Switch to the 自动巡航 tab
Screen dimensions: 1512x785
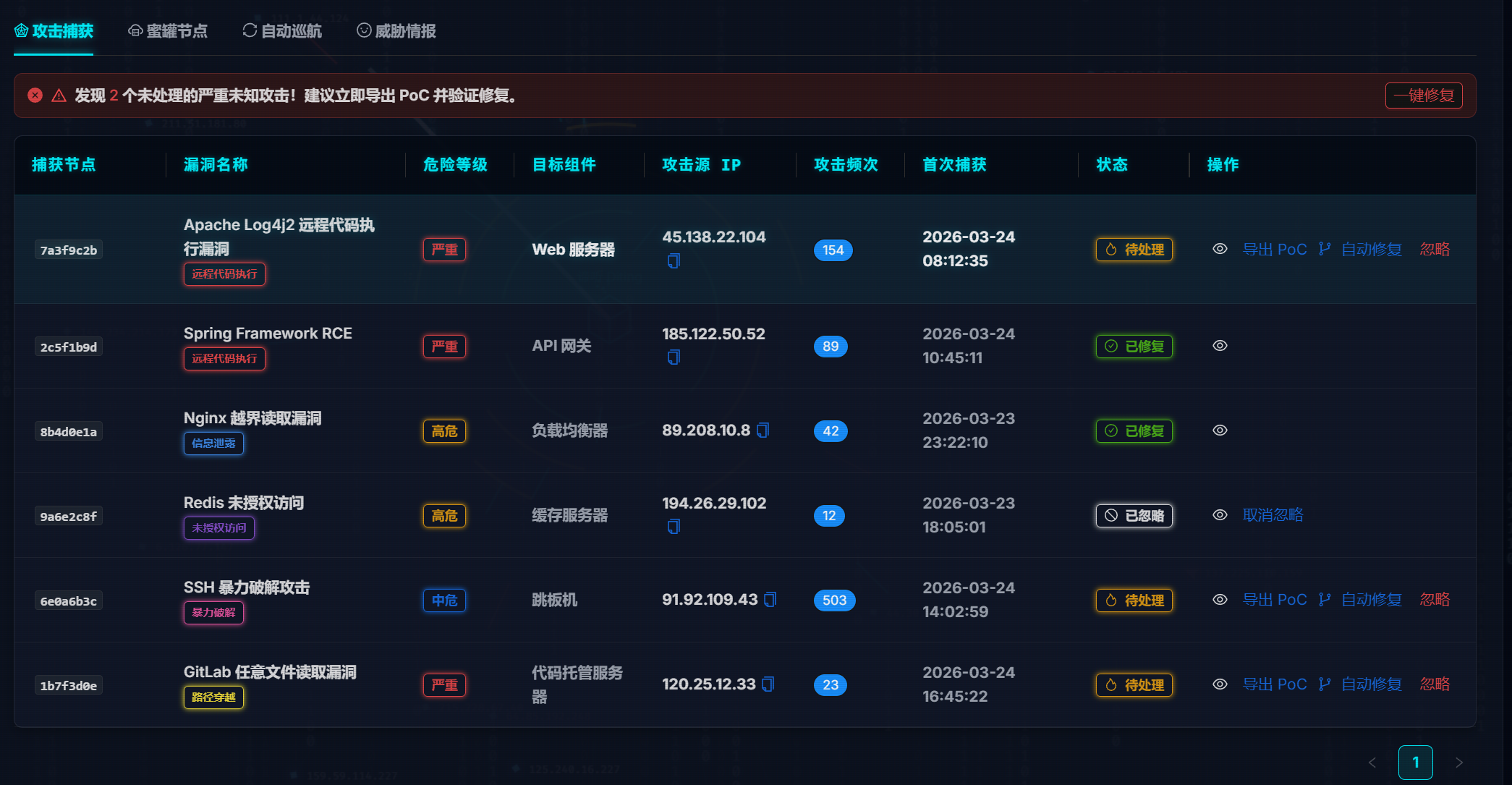click(x=282, y=31)
